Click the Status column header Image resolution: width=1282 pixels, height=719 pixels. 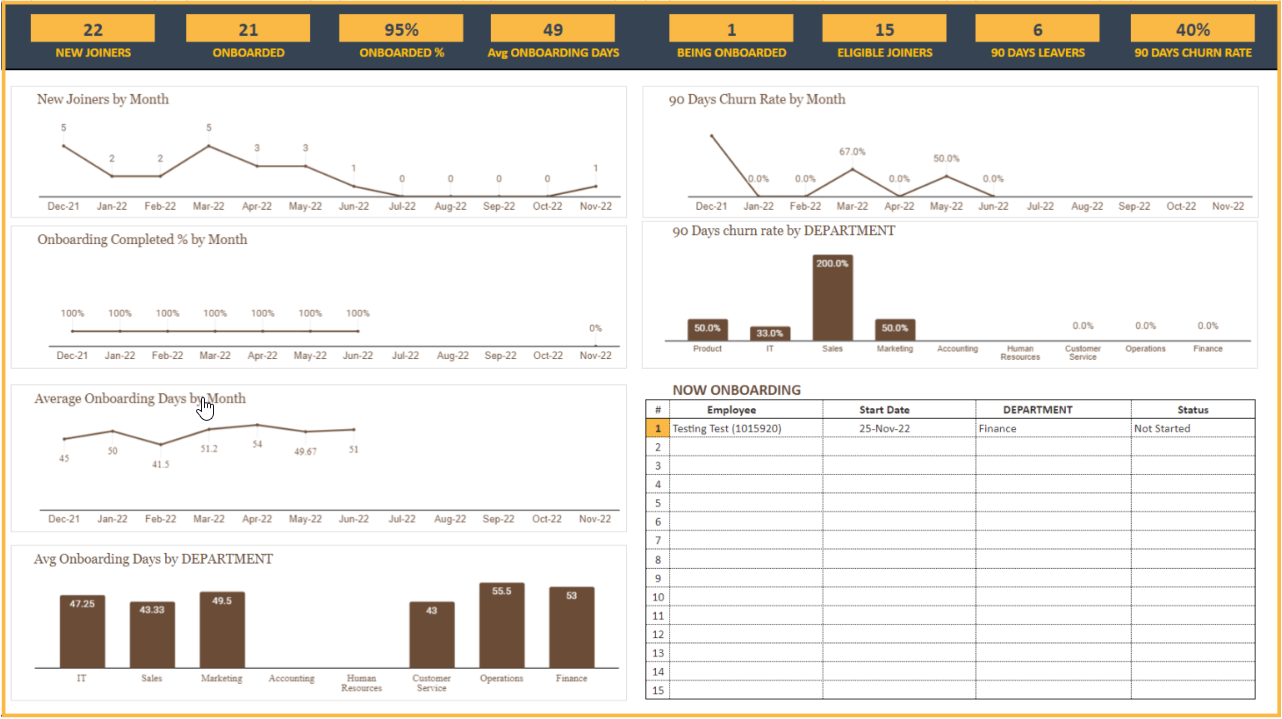pos(1192,409)
